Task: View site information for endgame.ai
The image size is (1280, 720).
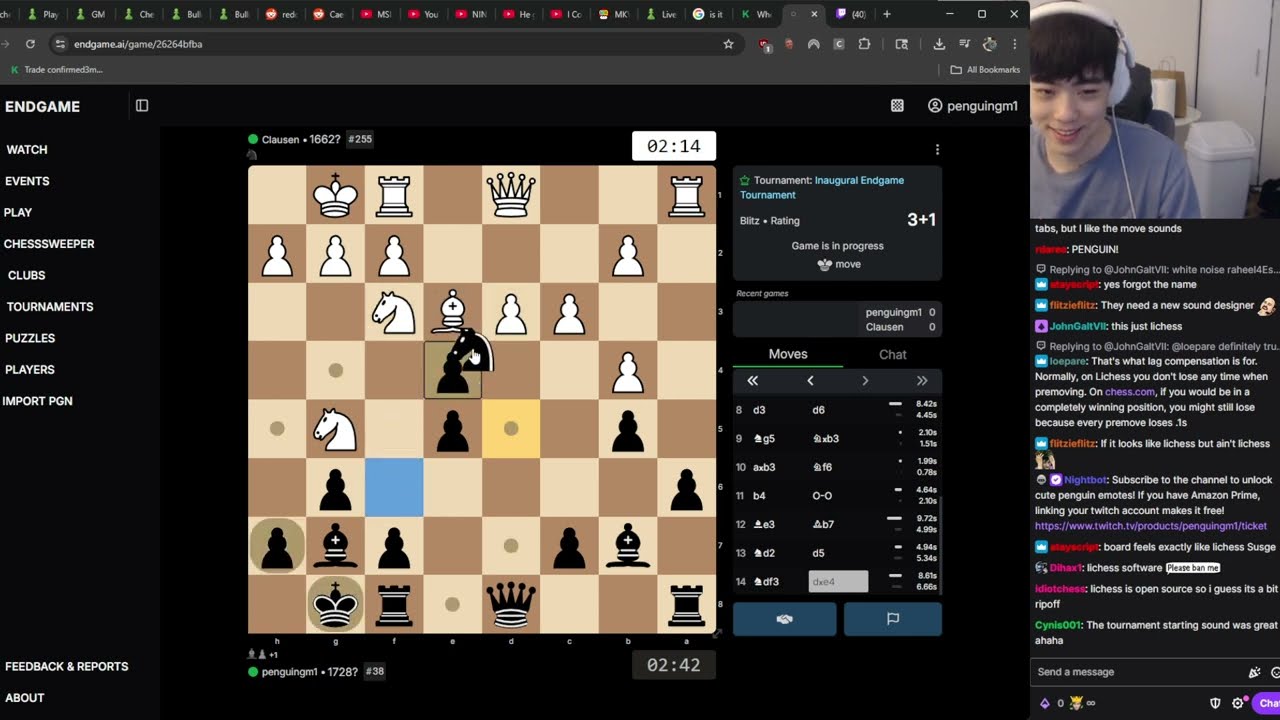Action: click(x=60, y=44)
